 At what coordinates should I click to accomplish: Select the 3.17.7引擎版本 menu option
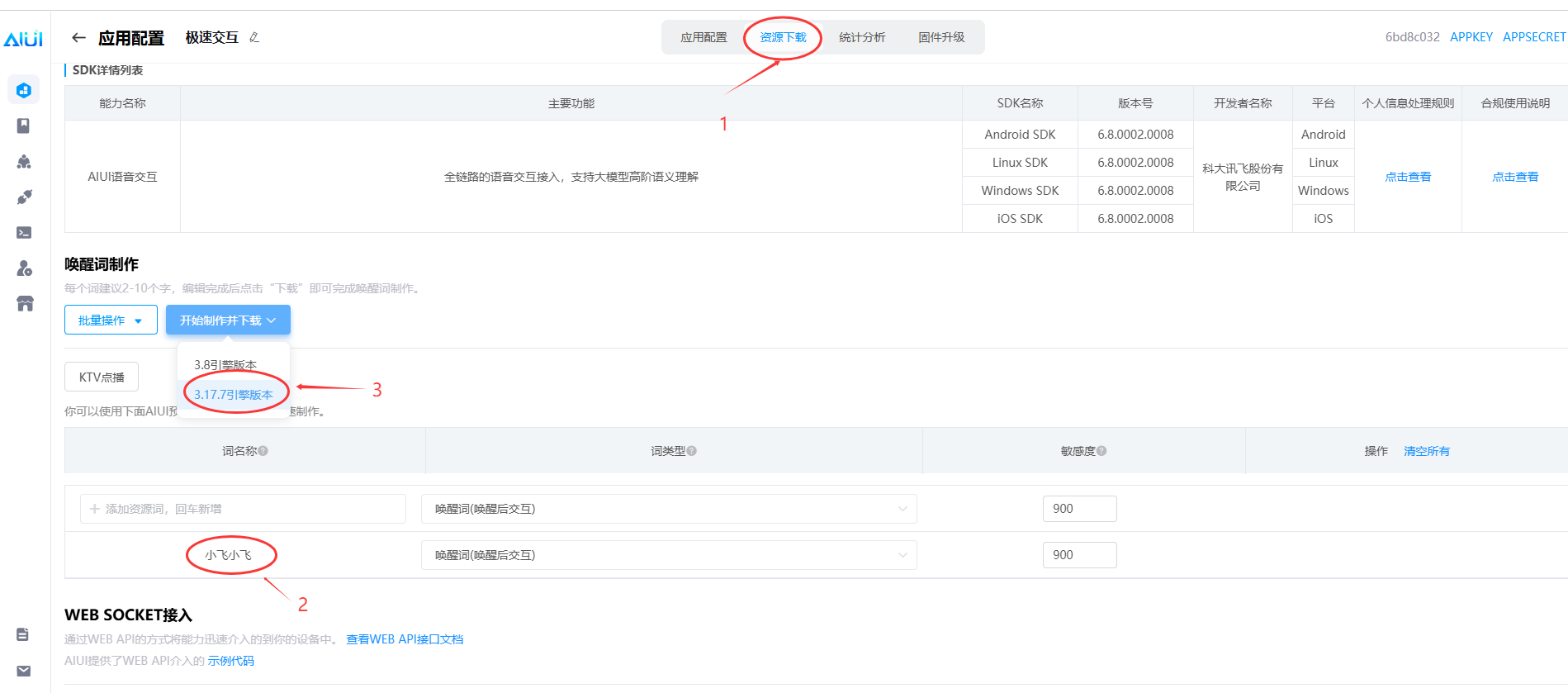click(x=234, y=394)
